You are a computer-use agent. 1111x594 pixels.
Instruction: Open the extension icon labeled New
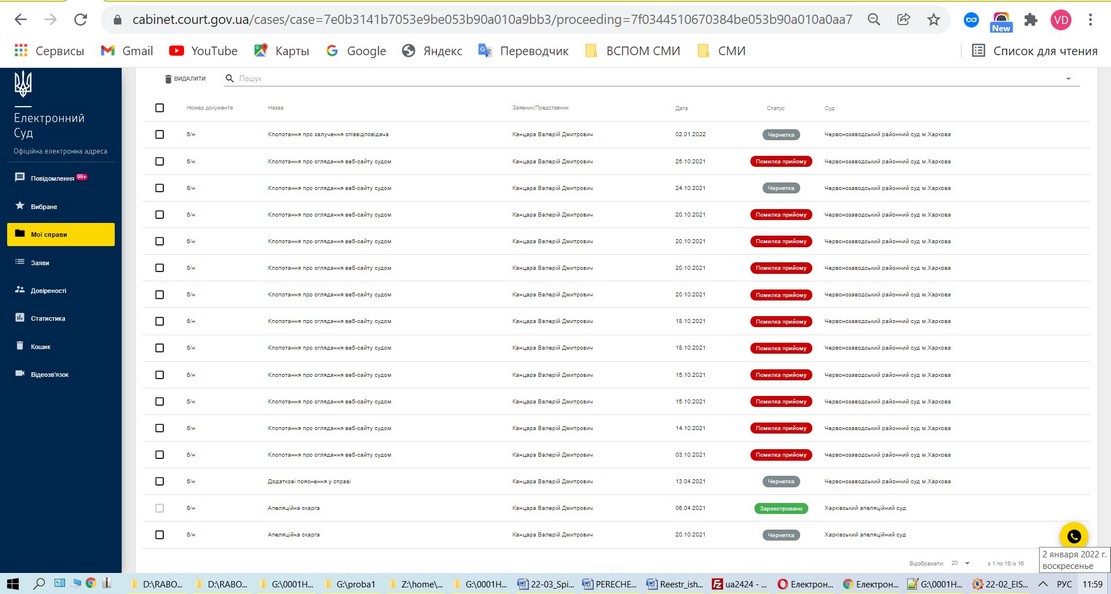[1001, 21]
